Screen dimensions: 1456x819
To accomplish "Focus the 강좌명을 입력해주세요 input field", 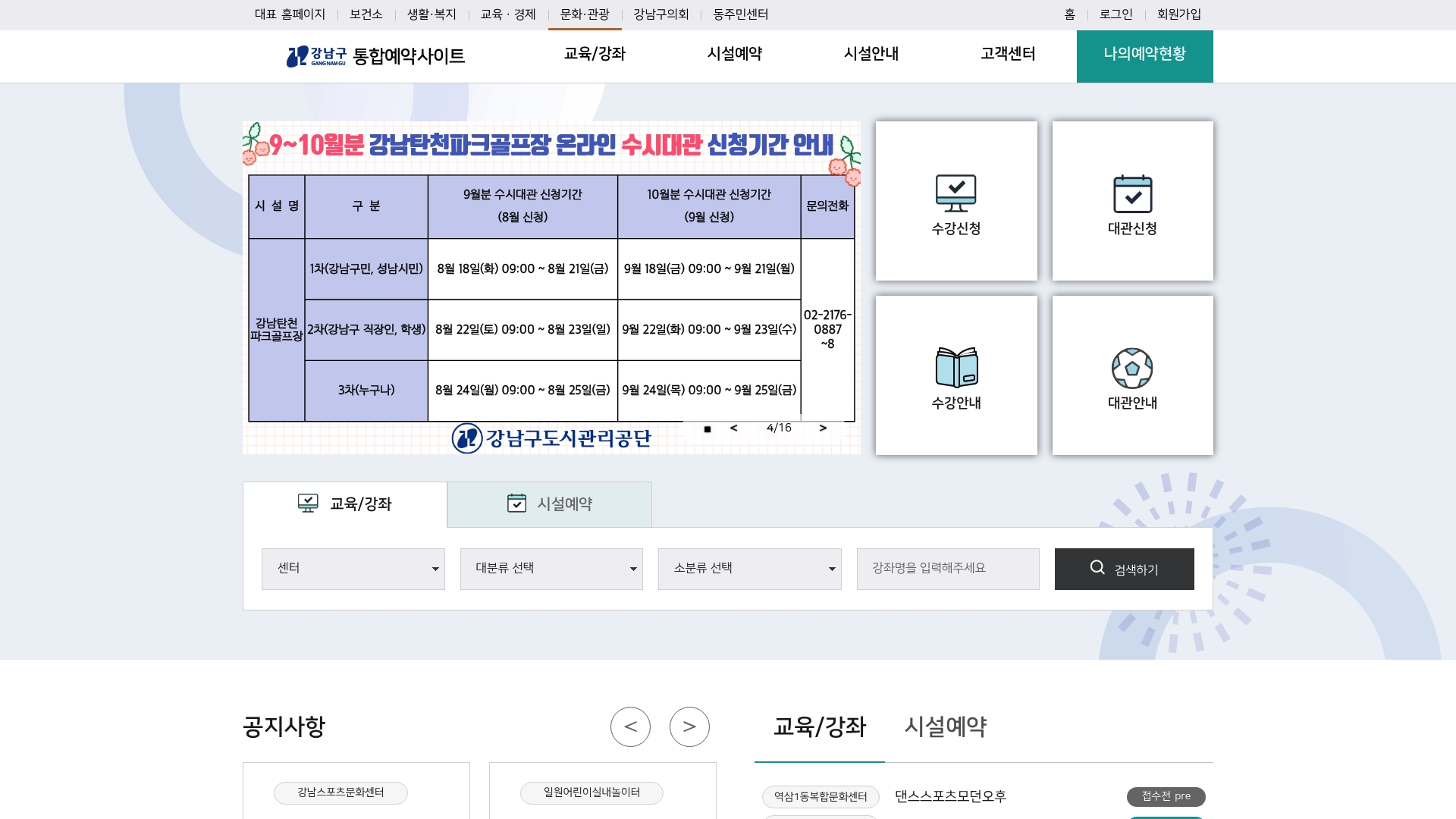I will coord(948,569).
